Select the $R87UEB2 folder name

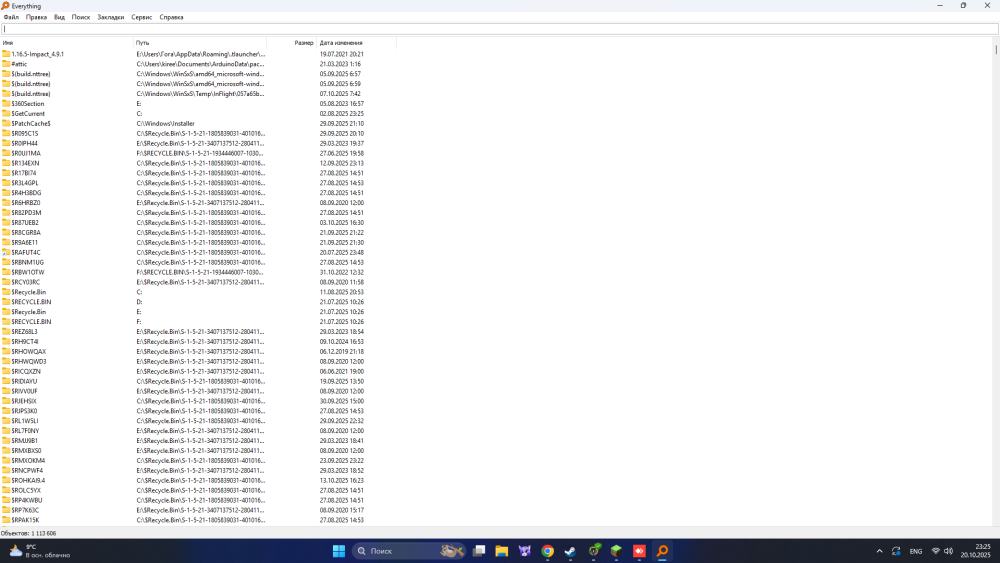25,223
